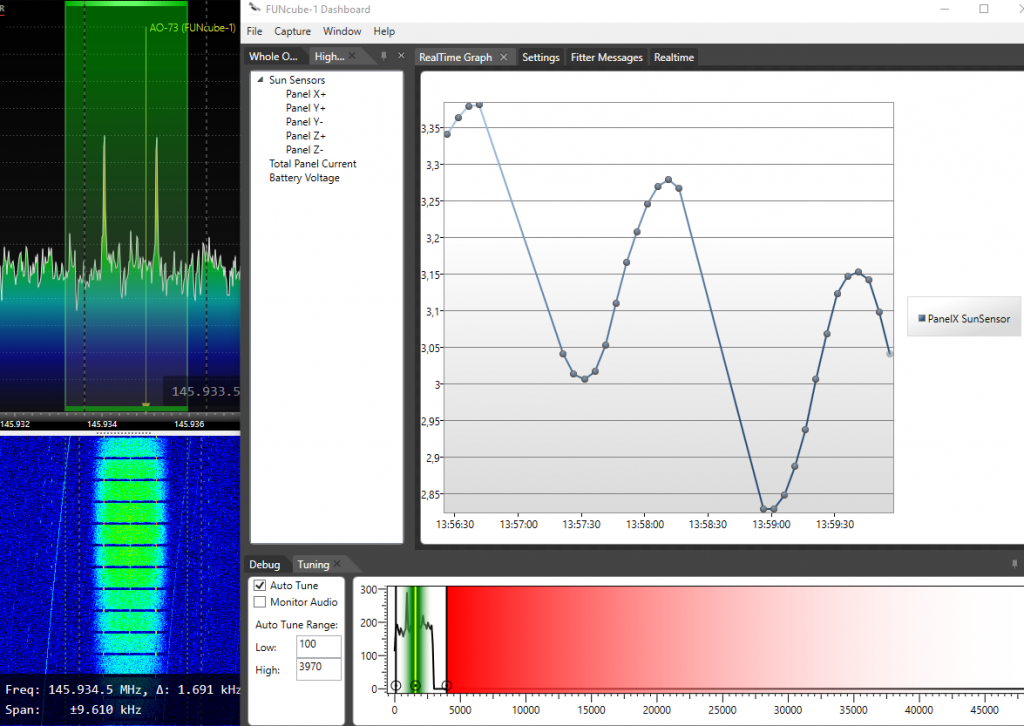Select Battery Voltage item
Screen dimensions: 1024x726
(304, 178)
